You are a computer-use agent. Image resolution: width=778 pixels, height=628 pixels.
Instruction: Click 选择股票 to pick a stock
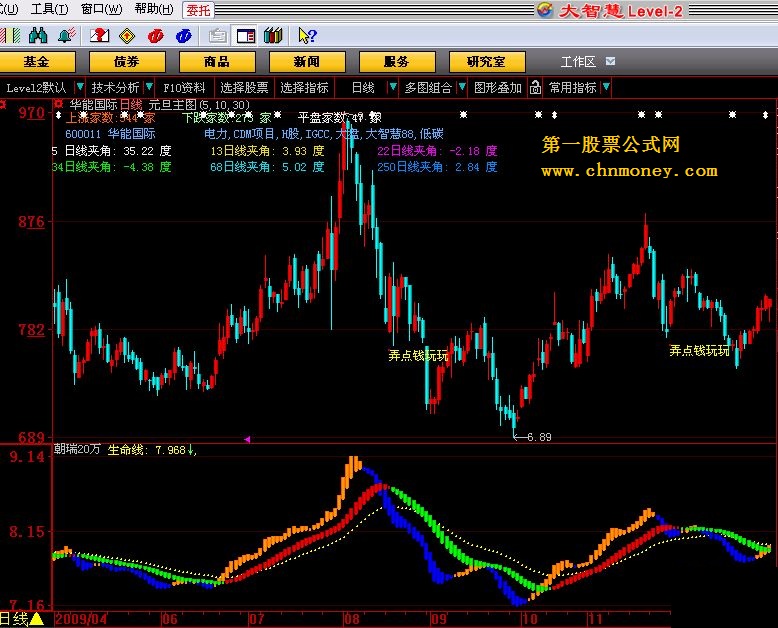point(244,88)
